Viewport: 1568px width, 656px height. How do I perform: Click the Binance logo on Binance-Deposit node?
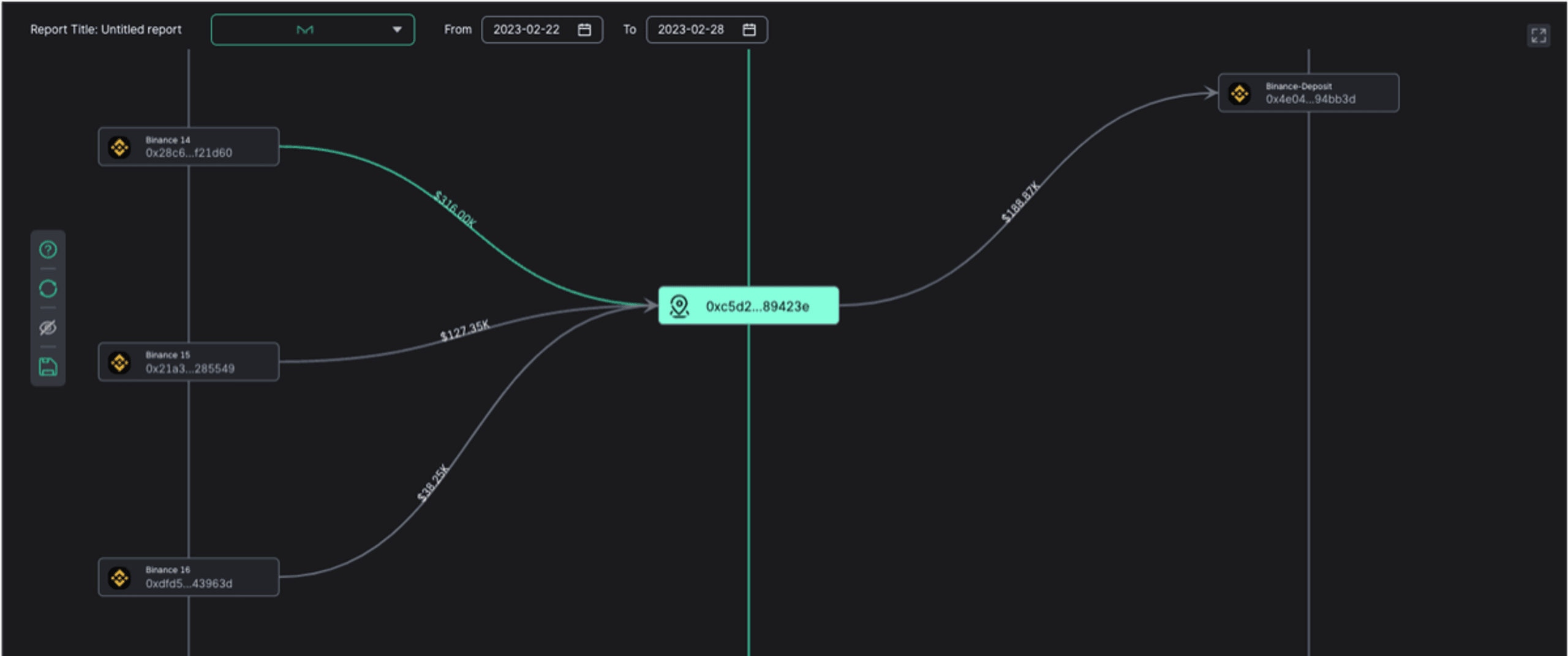(1240, 94)
